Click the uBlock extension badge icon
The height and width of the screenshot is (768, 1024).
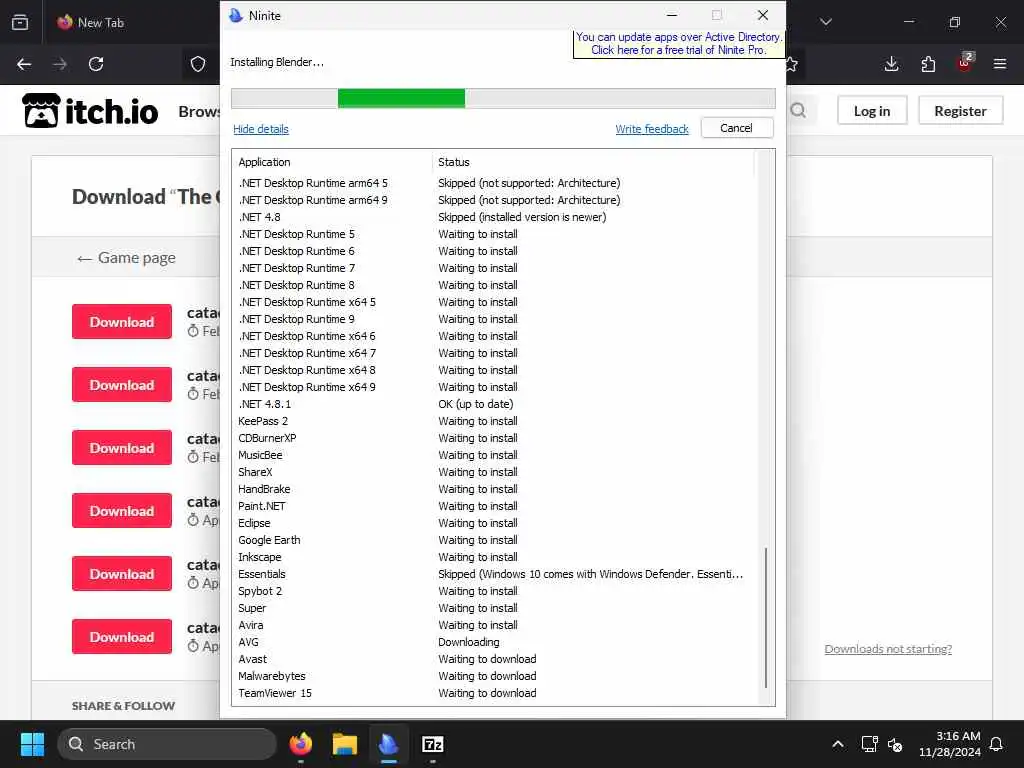coord(965,63)
